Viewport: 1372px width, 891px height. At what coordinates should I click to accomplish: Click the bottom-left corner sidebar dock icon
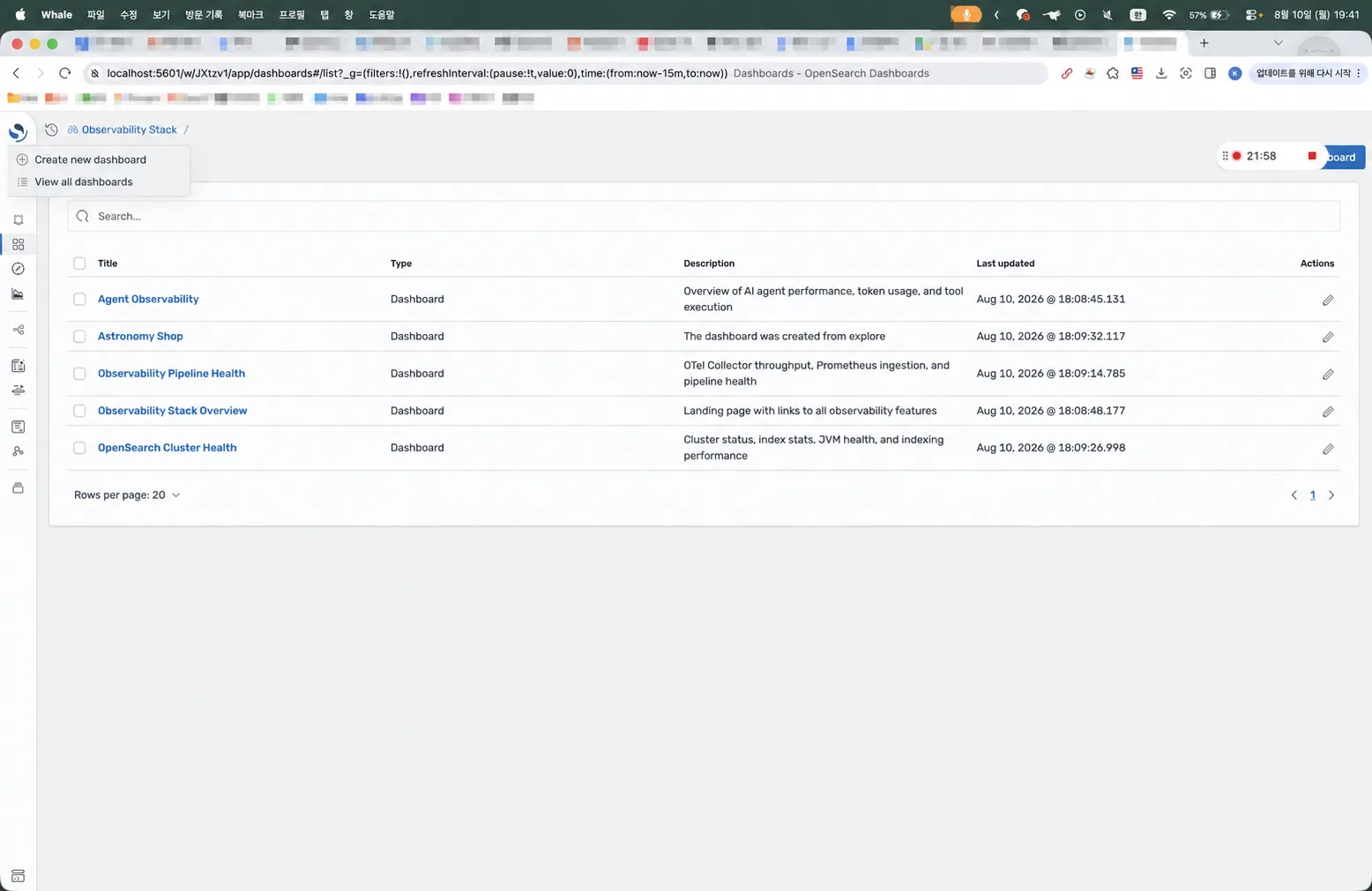(x=18, y=876)
